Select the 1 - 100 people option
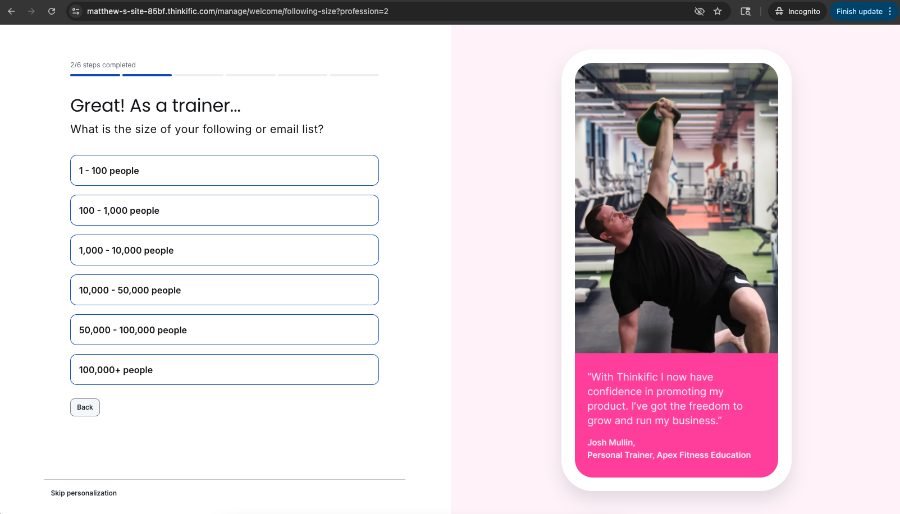This screenshot has height=514, width=900. coord(224,170)
